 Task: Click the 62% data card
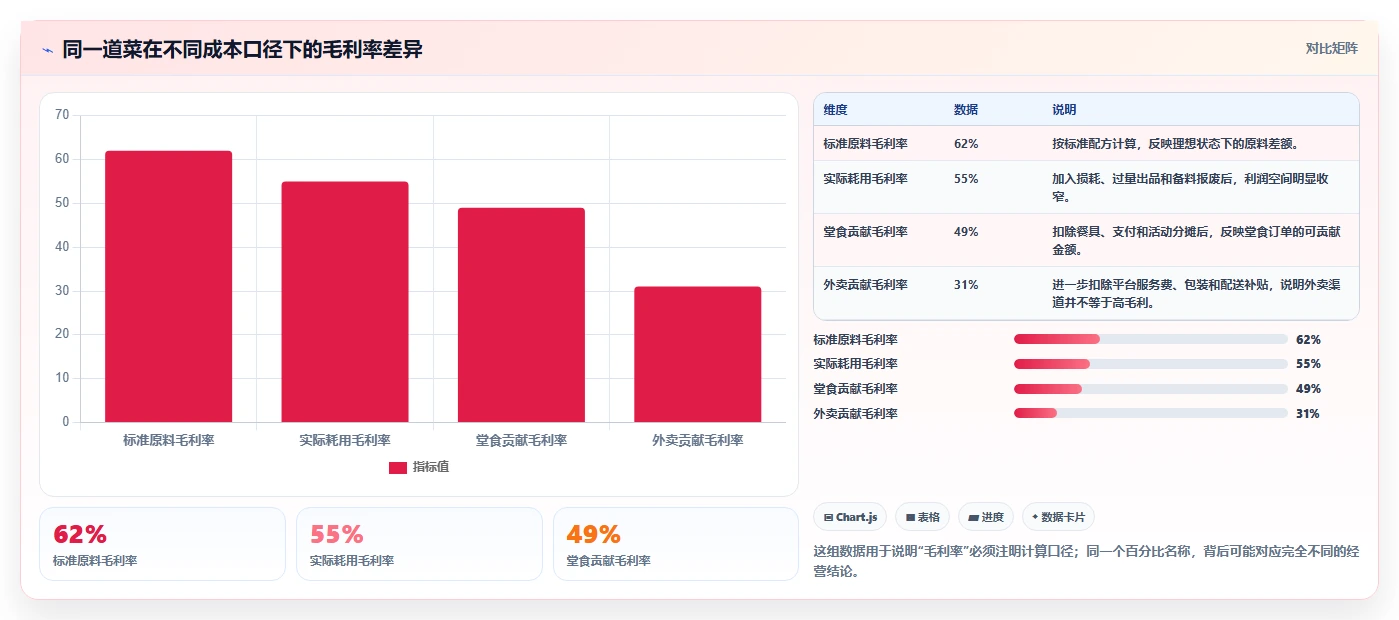click(x=162, y=544)
